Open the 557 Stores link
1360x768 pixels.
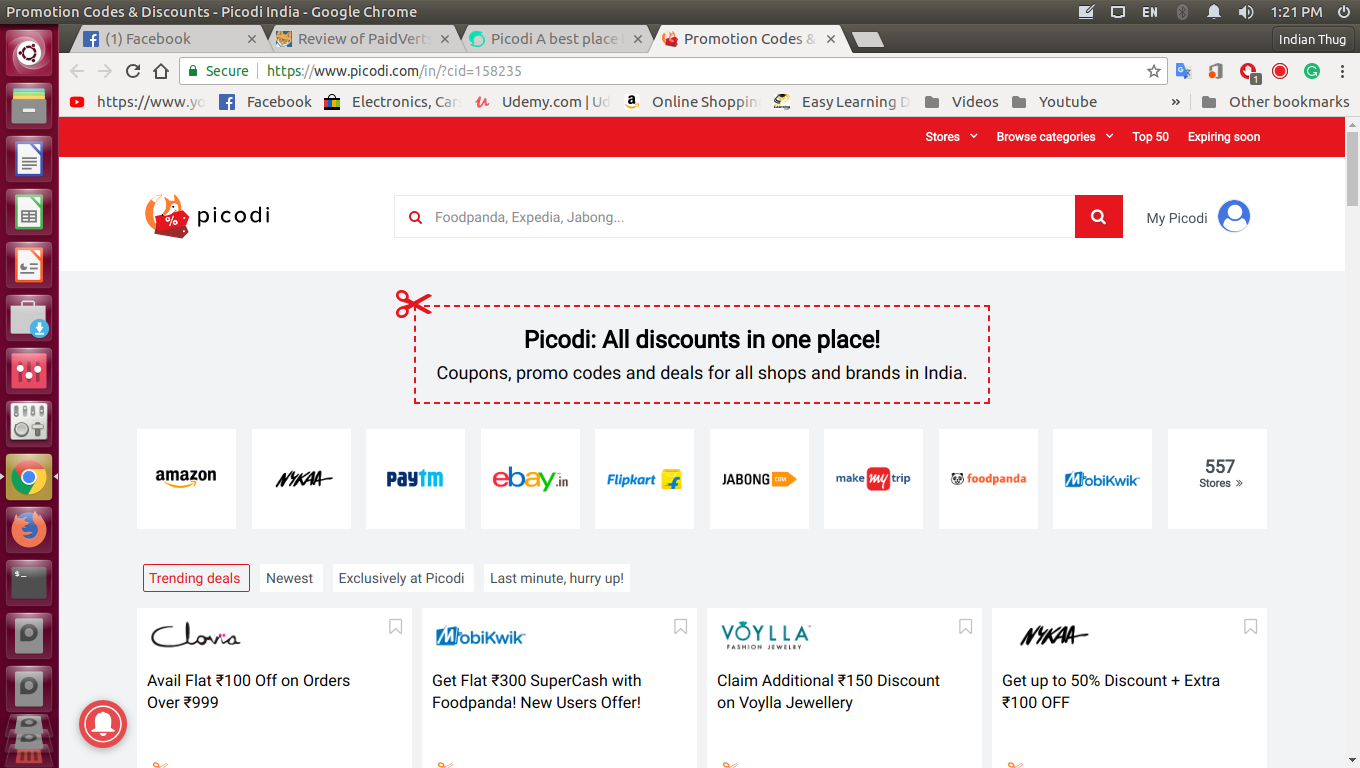(1217, 478)
